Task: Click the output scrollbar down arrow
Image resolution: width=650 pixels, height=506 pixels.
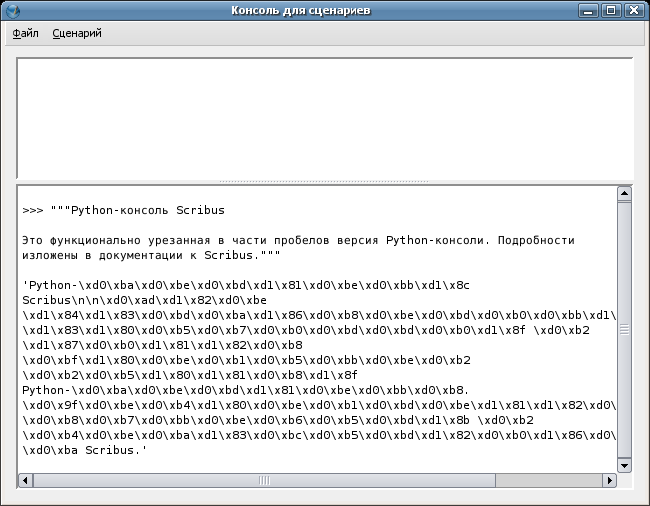Action: point(624,465)
